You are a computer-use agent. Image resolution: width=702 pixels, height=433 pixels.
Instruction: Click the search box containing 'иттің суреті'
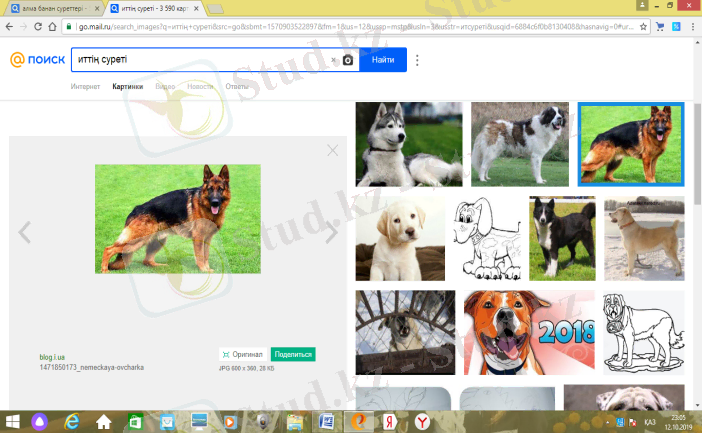(x=200, y=60)
